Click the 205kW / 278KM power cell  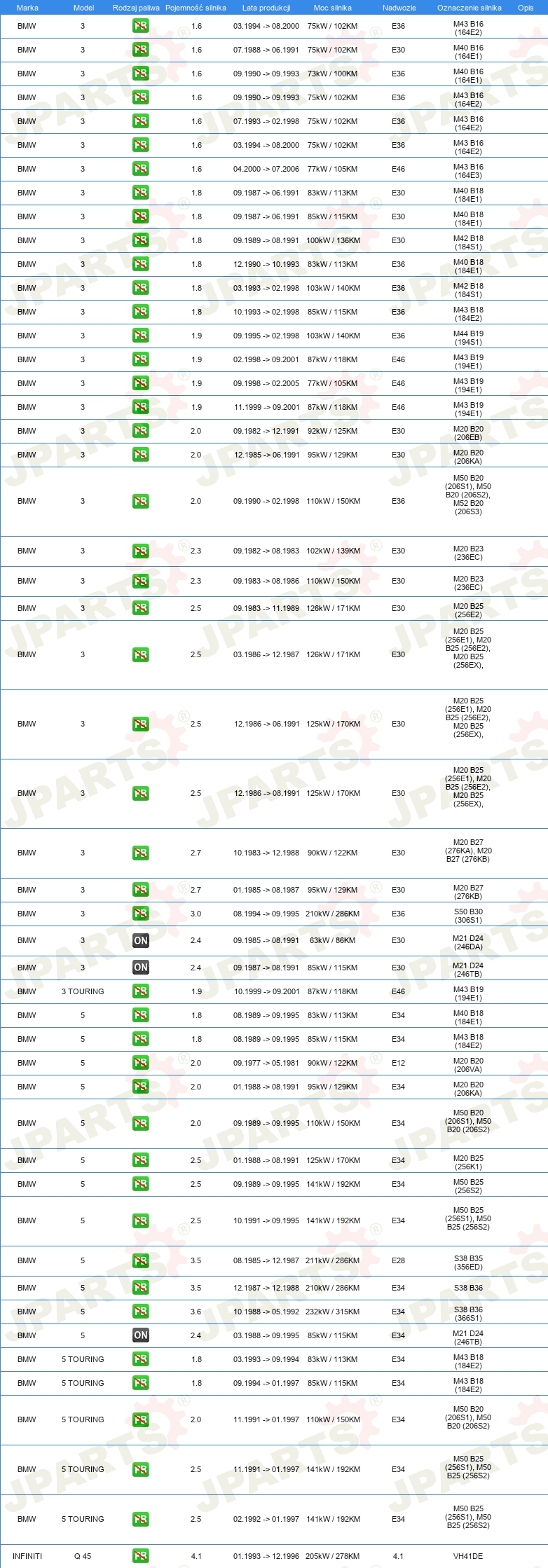point(333,1556)
